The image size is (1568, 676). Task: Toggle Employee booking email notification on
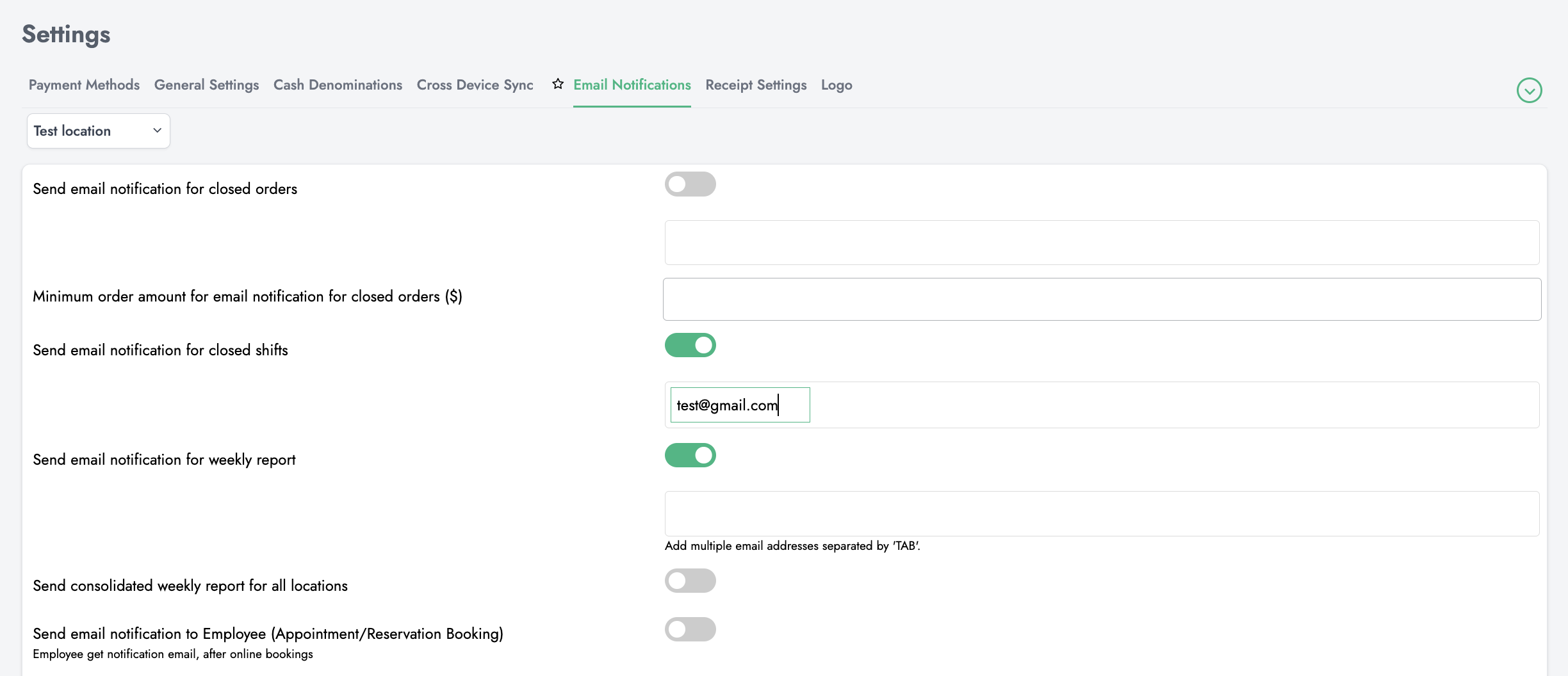coord(690,629)
